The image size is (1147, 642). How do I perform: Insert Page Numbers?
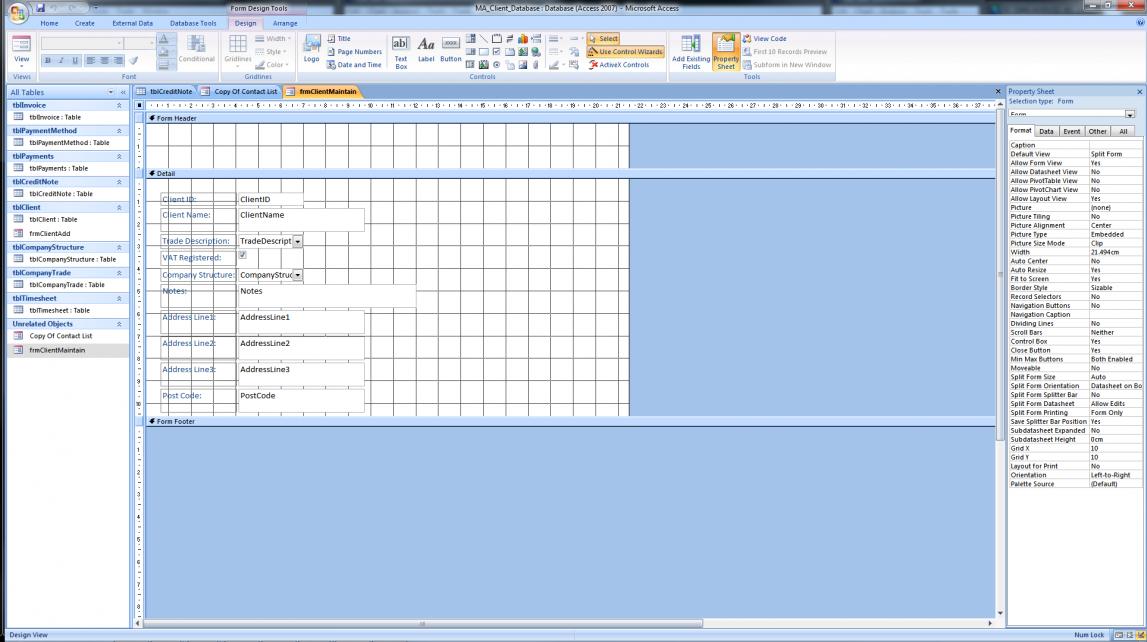[x=354, y=52]
